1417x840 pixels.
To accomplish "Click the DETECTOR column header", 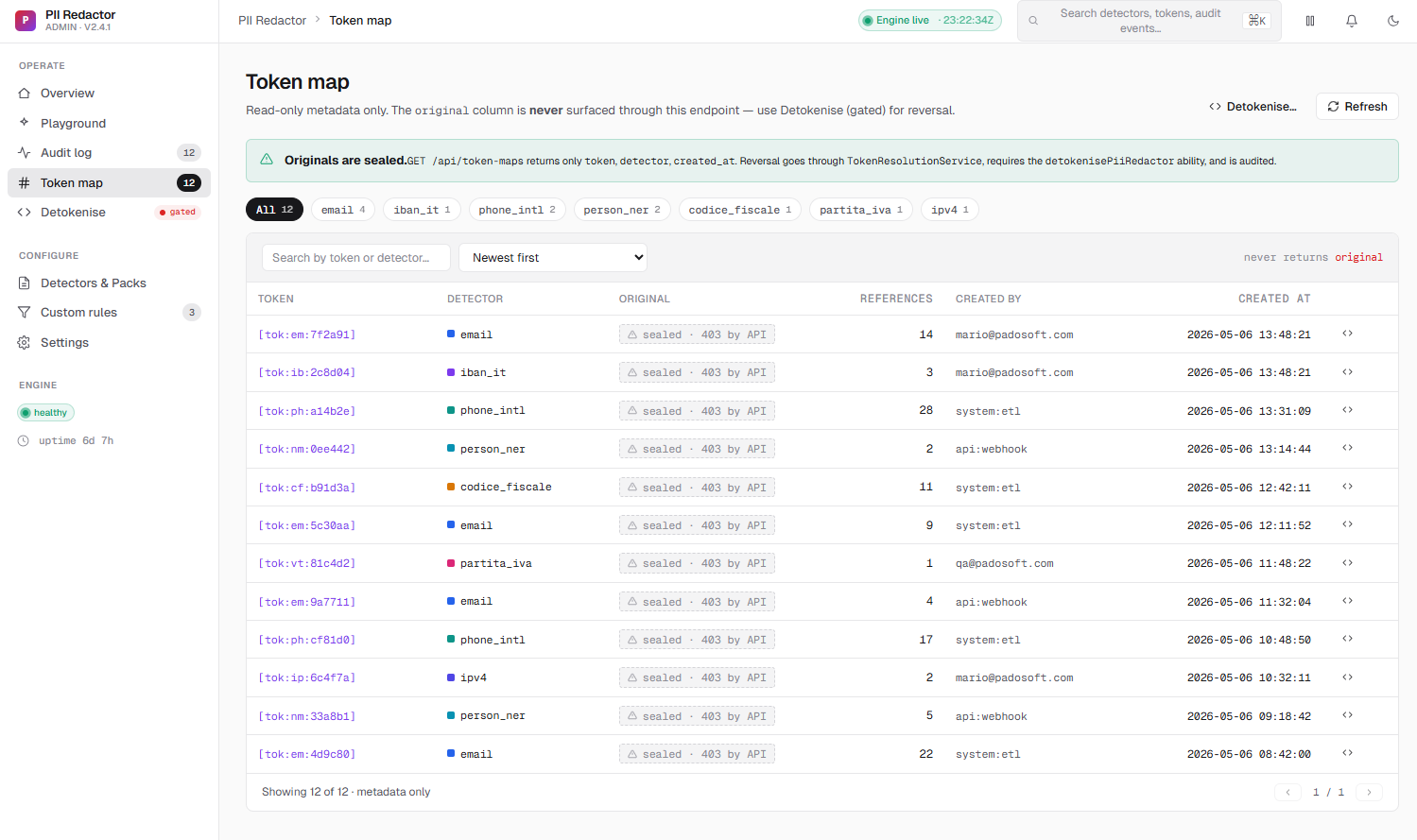I will point(475,299).
